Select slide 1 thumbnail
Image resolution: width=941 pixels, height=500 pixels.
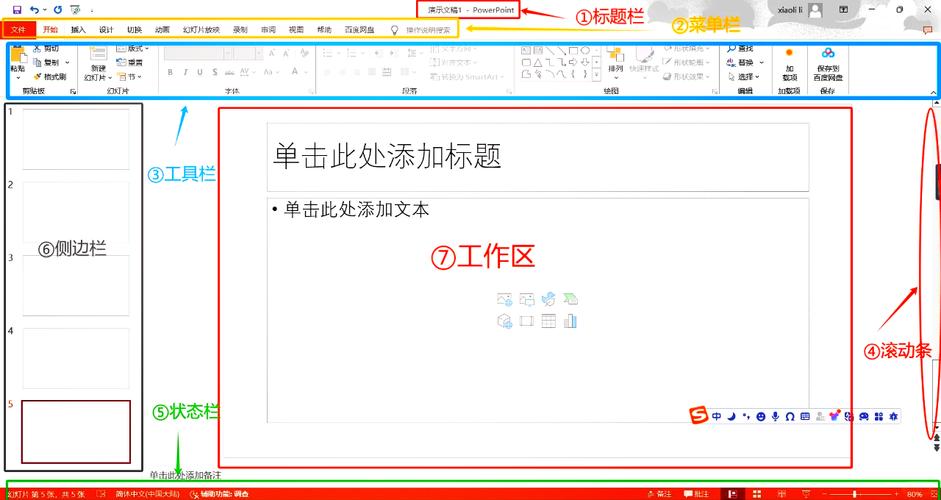pos(76,139)
